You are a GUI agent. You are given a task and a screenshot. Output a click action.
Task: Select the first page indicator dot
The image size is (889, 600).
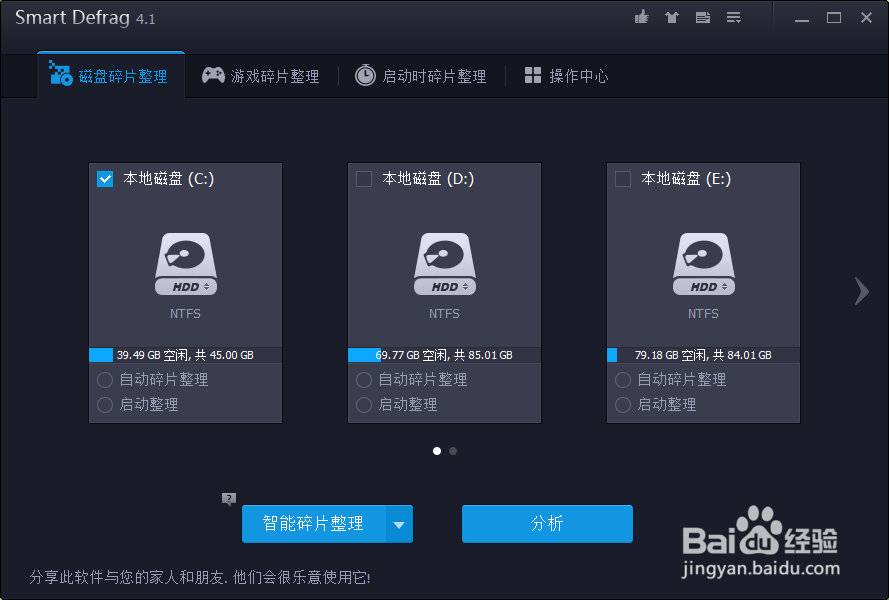tap(437, 451)
